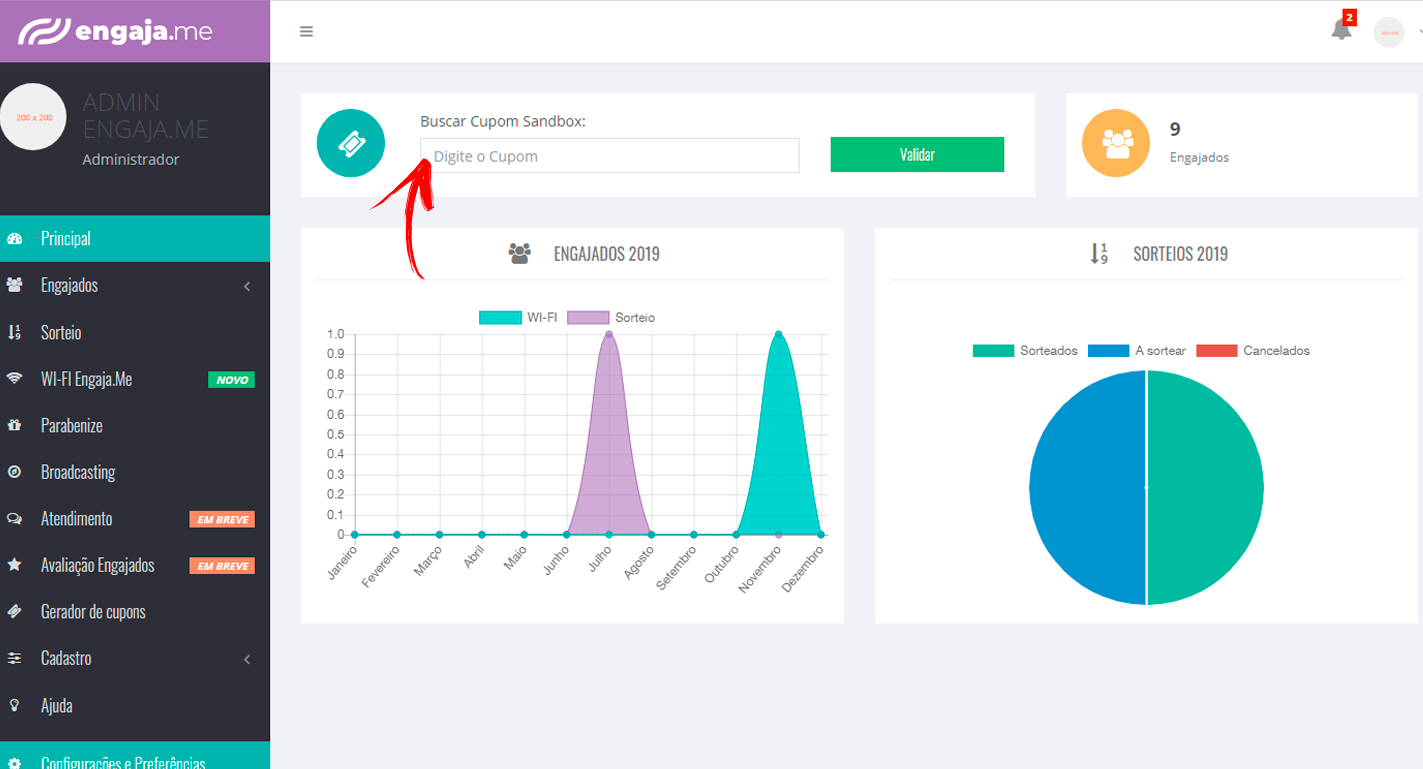Click the NOVO badge on WI-FI

coord(231,380)
